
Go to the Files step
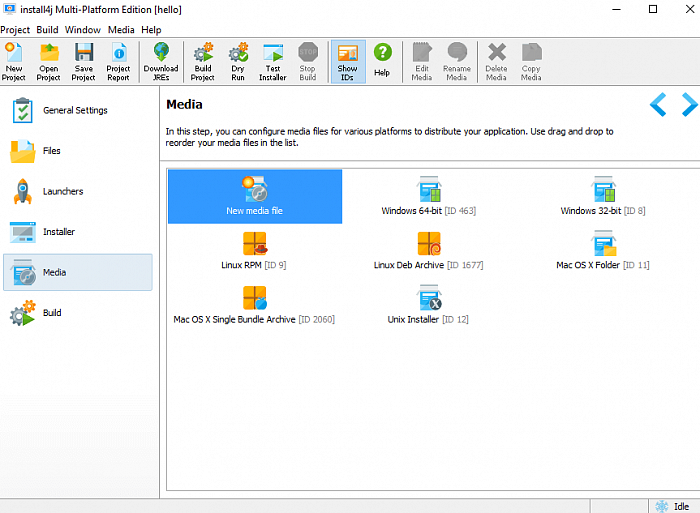tap(78, 151)
